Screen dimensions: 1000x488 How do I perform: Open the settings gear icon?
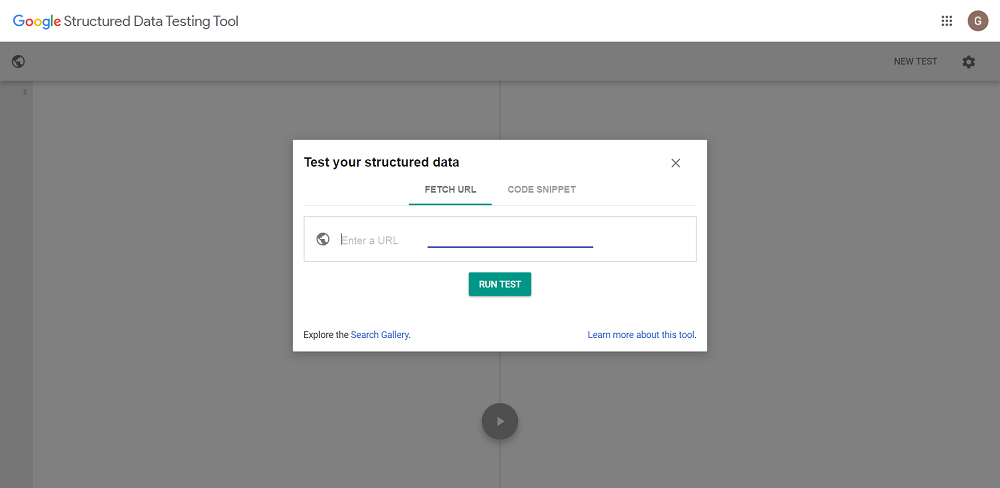pyautogui.click(x=969, y=62)
